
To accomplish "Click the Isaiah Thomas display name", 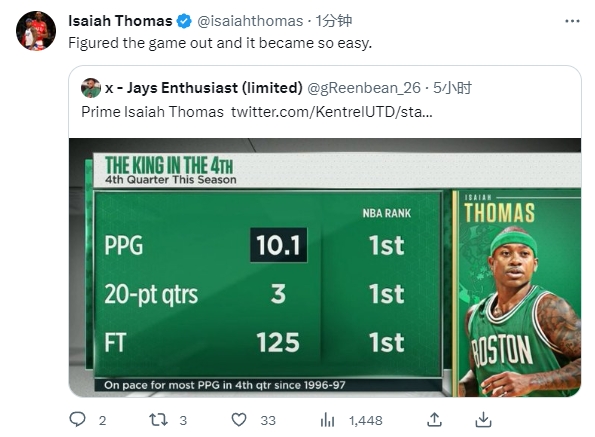I will [120, 21].
